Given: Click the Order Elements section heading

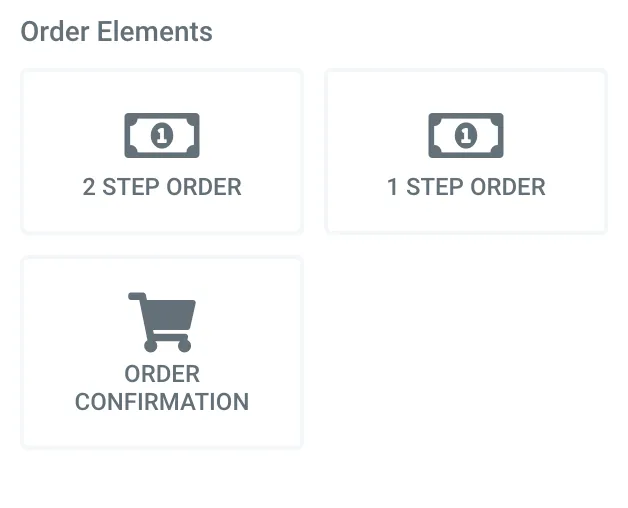Looking at the screenshot, I should (116, 31).
